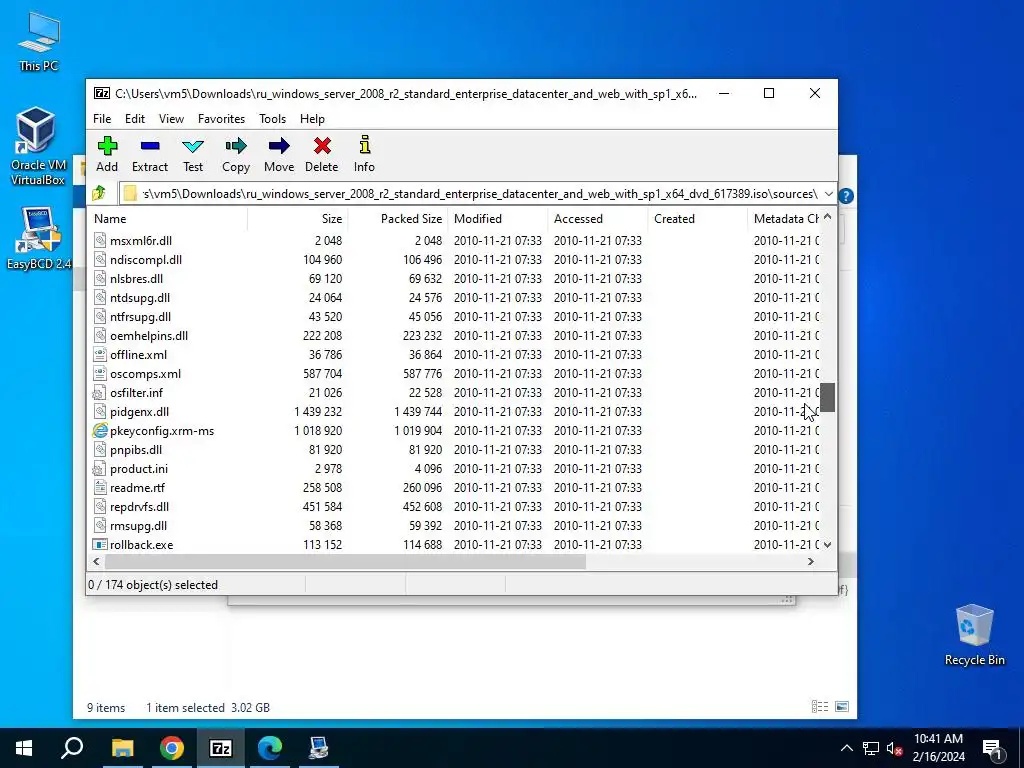Sort by Name column header
Screen dimensions: 1024x768
[168, 219]
